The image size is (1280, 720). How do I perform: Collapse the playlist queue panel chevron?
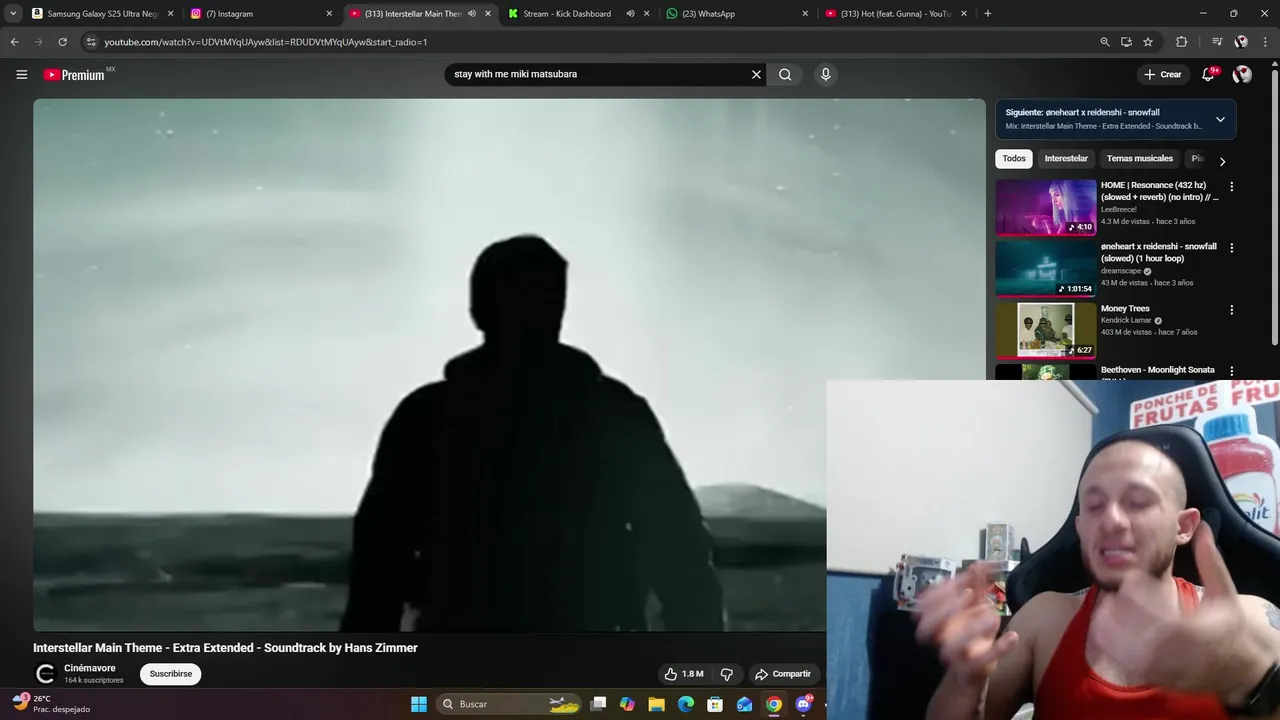(1220, 119)
